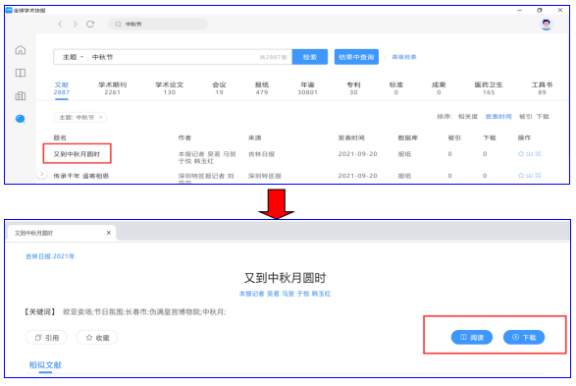Image resolution: width=576 pixels, height=386 pixels.
Task: Remove the 主题: 中秋节 filter tag
Action: pyautogui.click(x=100, y=117)
